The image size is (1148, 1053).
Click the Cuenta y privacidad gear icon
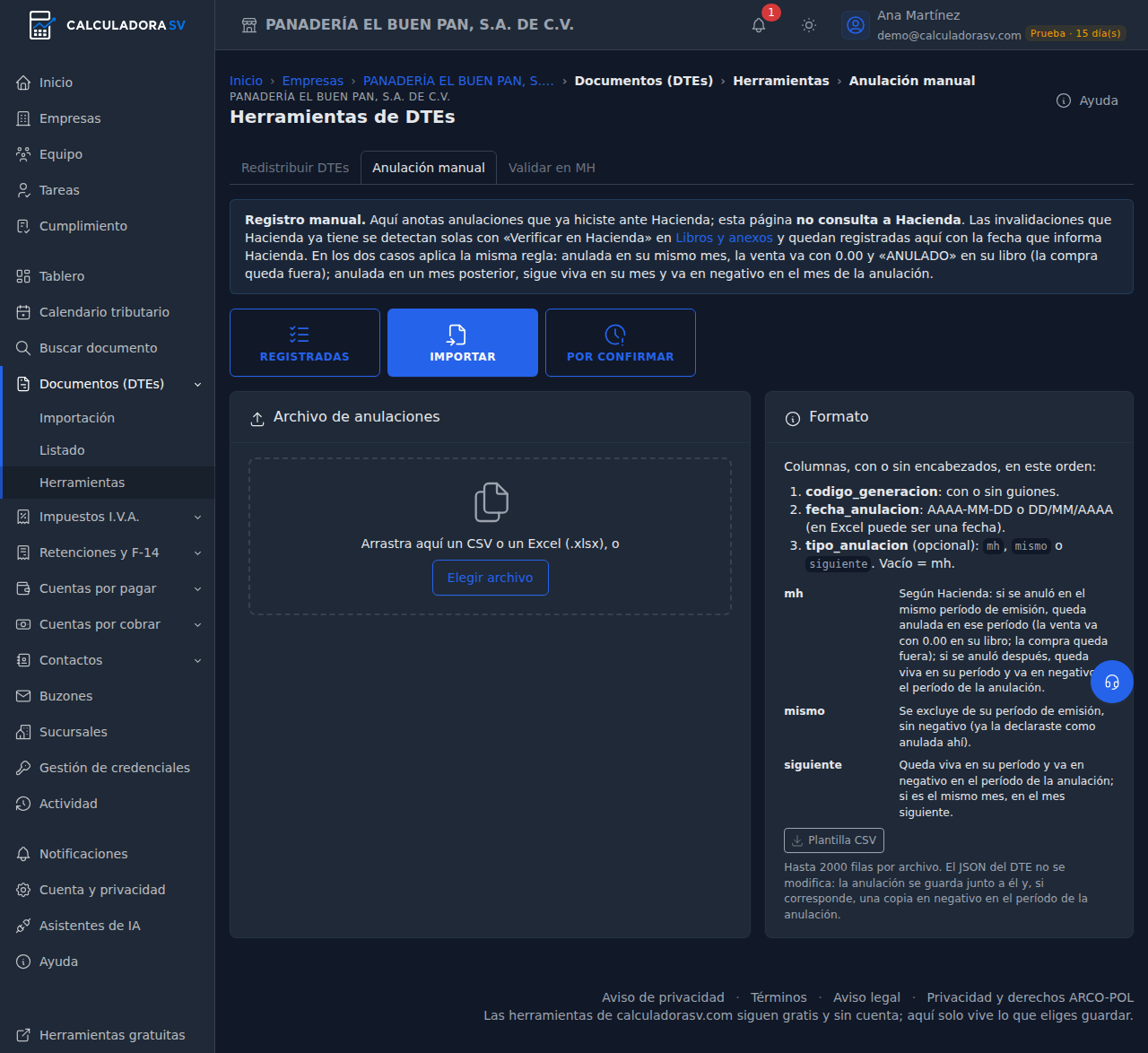point(23,890)
